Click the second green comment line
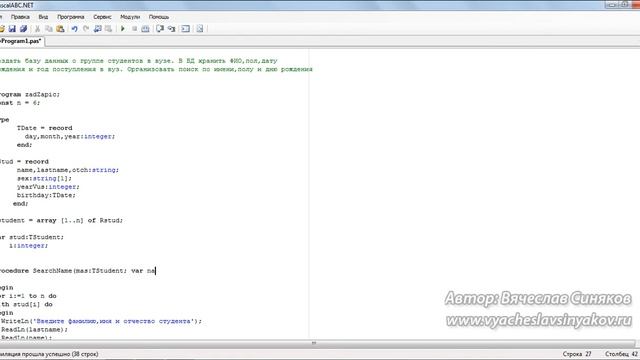640x360 pixels. tap(156, 69)
